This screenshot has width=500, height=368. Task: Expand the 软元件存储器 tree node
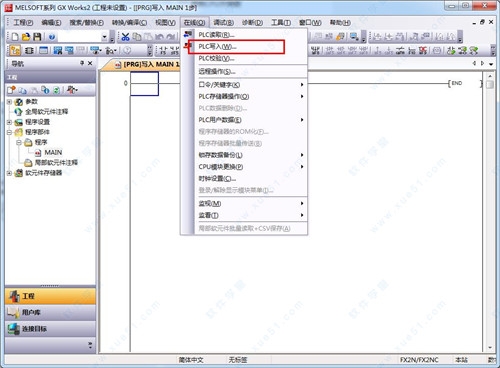[10, 173]
